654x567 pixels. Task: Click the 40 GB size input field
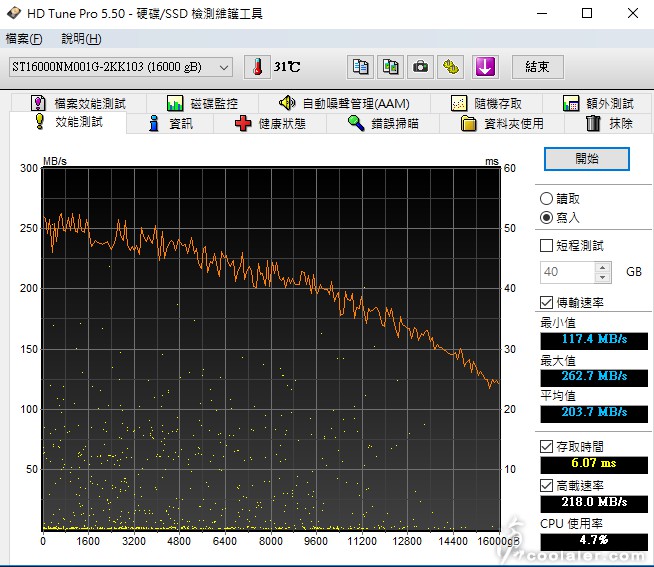click(567, 272)
